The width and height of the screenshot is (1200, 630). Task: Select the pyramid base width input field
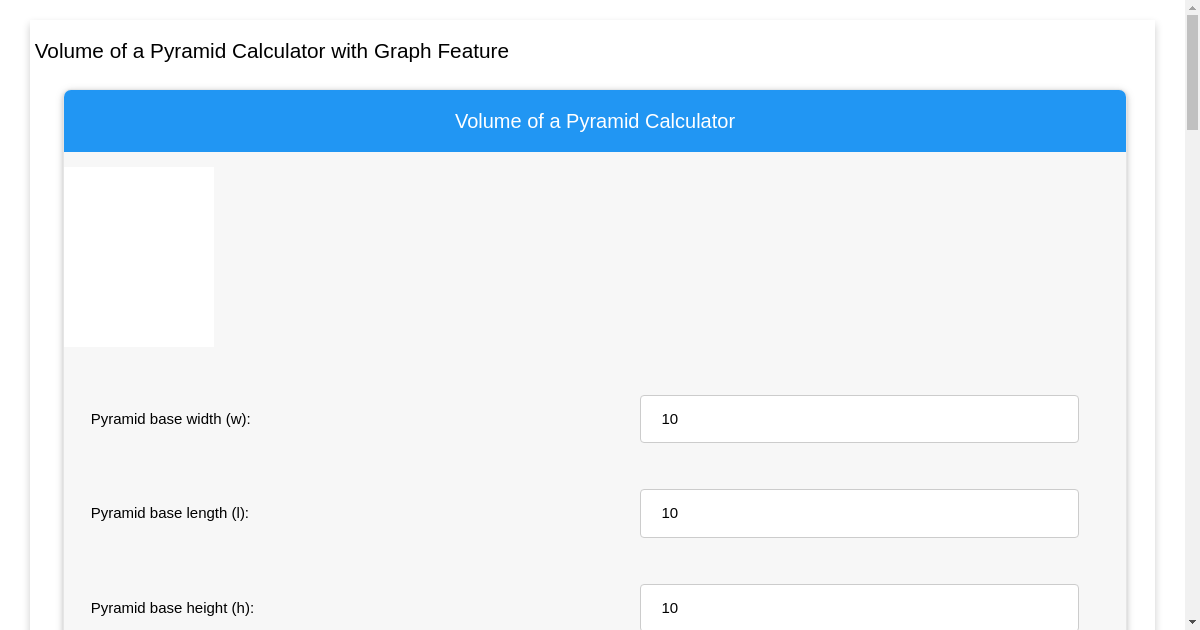click(x=859, y=419)
